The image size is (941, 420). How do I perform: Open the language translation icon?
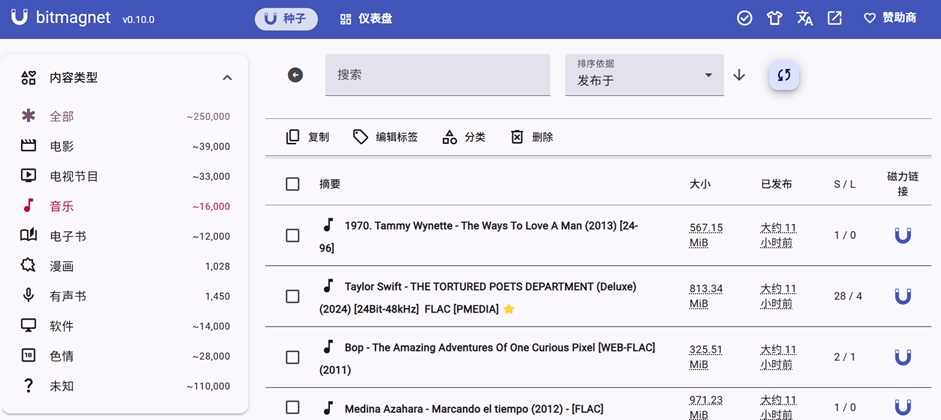point(804,18)
